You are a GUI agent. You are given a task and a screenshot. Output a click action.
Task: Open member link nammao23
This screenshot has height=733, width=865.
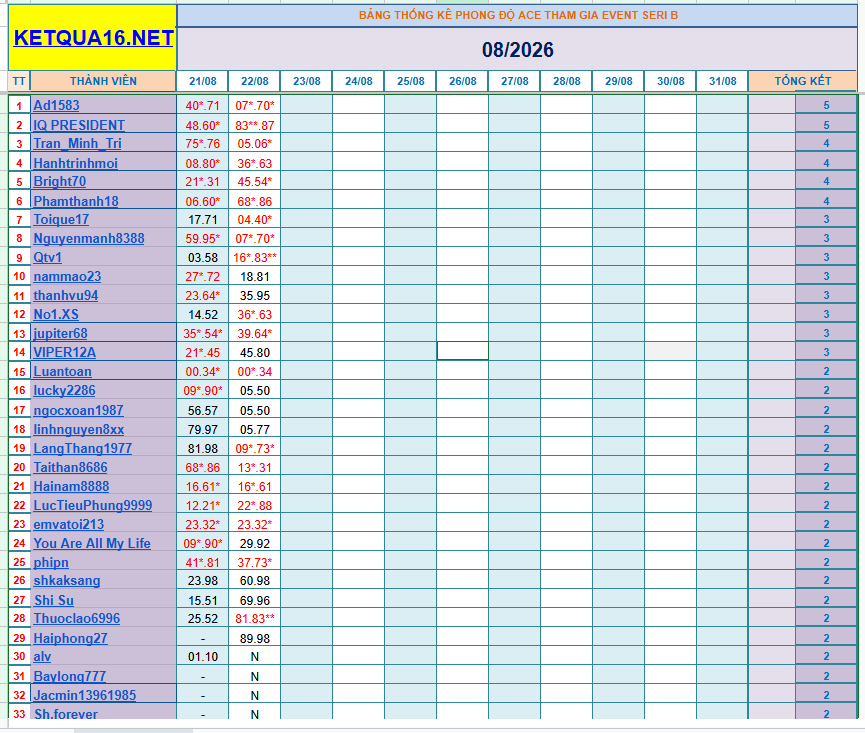[x=67, y=276]
